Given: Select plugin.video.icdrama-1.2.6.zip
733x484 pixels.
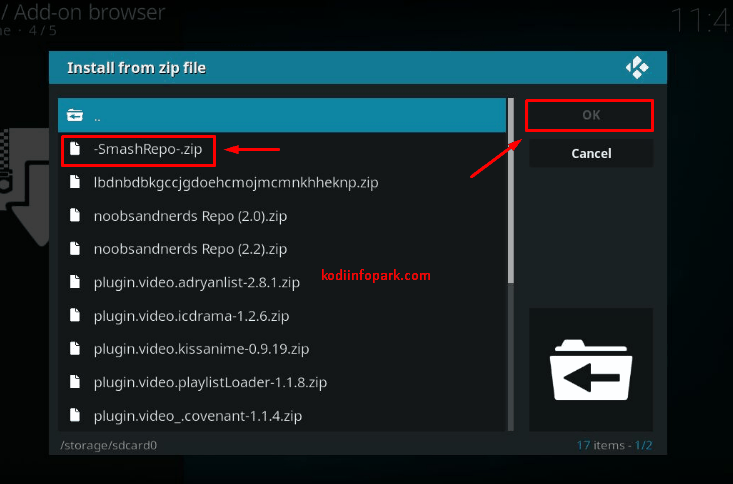Looking at the screenshot, I should 282,316.
